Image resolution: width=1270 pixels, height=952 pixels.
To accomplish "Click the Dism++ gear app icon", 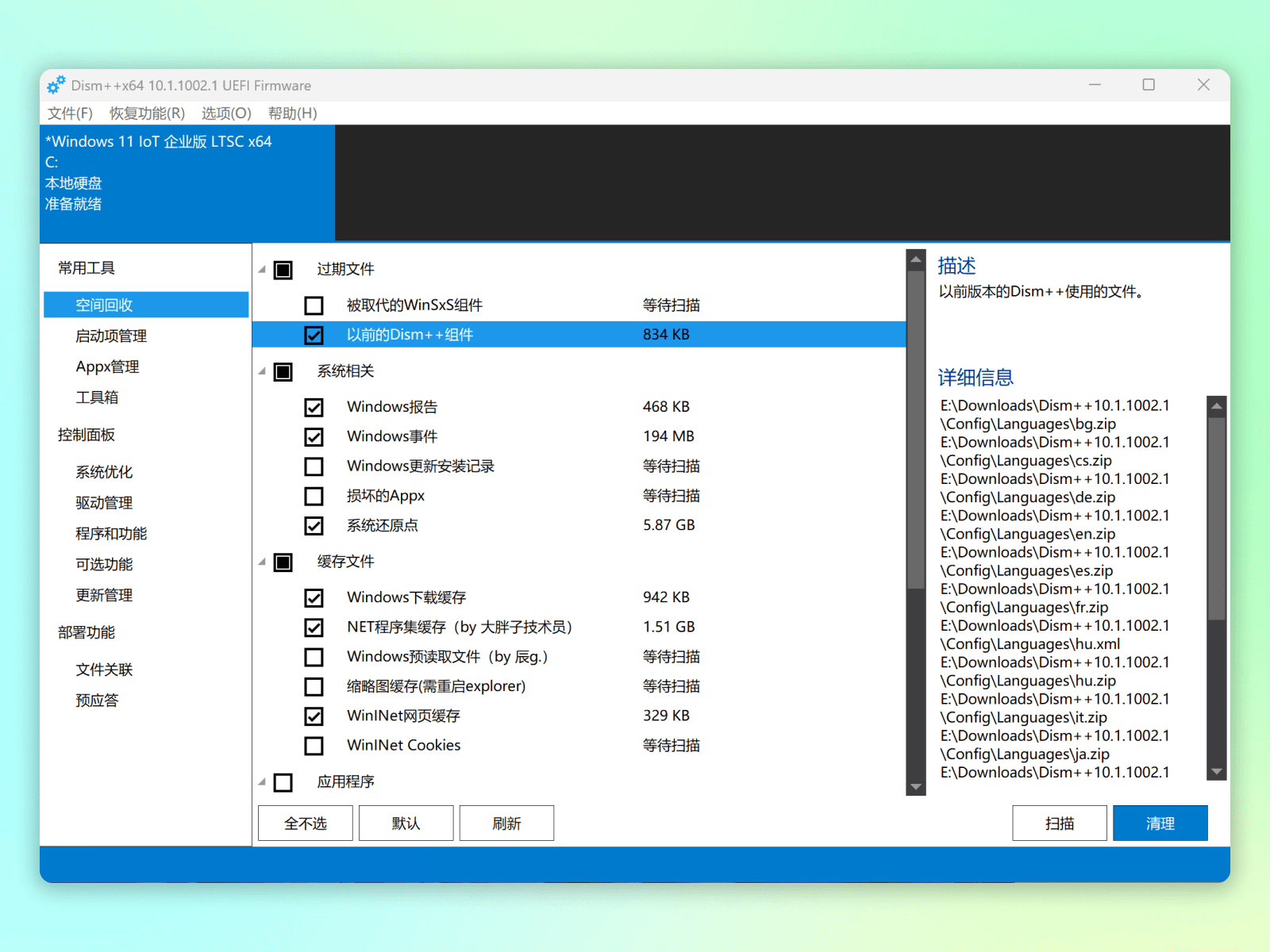I will [x=56, y=85].
